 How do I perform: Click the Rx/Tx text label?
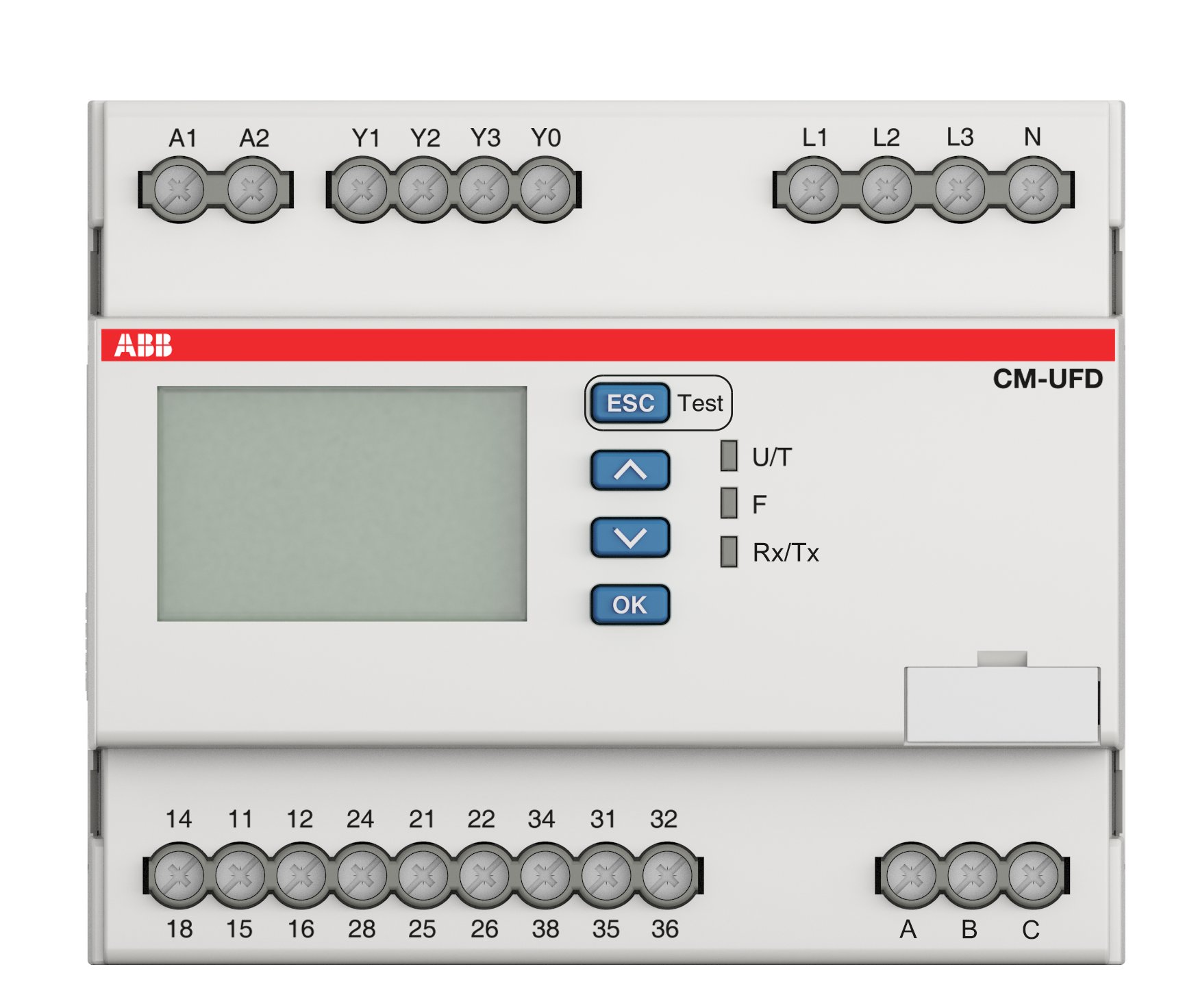[x=786, y=553]
